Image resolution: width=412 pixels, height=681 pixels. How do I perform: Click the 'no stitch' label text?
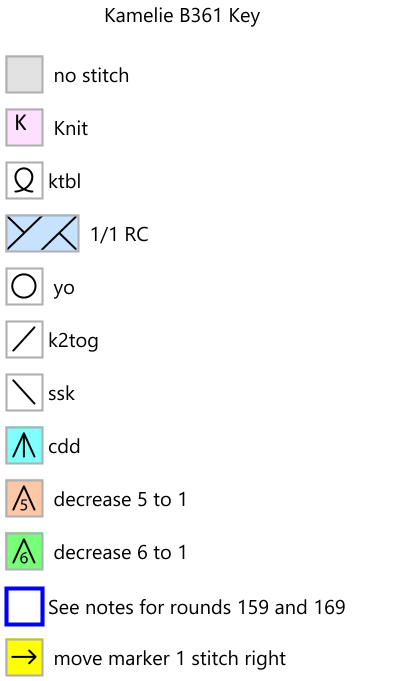point(91,76)
